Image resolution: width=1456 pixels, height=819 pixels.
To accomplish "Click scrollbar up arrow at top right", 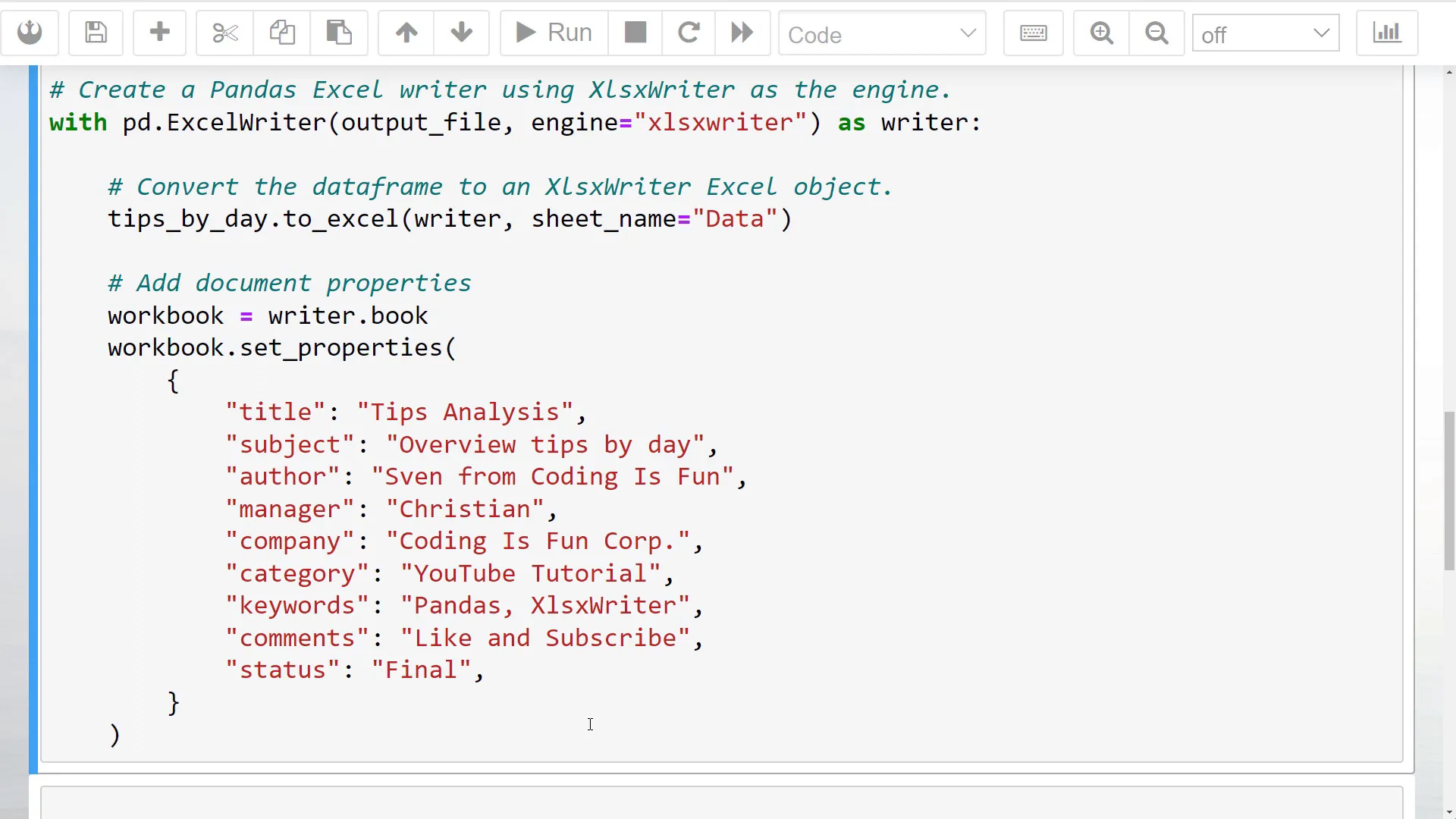I will tap(1449, 73).
